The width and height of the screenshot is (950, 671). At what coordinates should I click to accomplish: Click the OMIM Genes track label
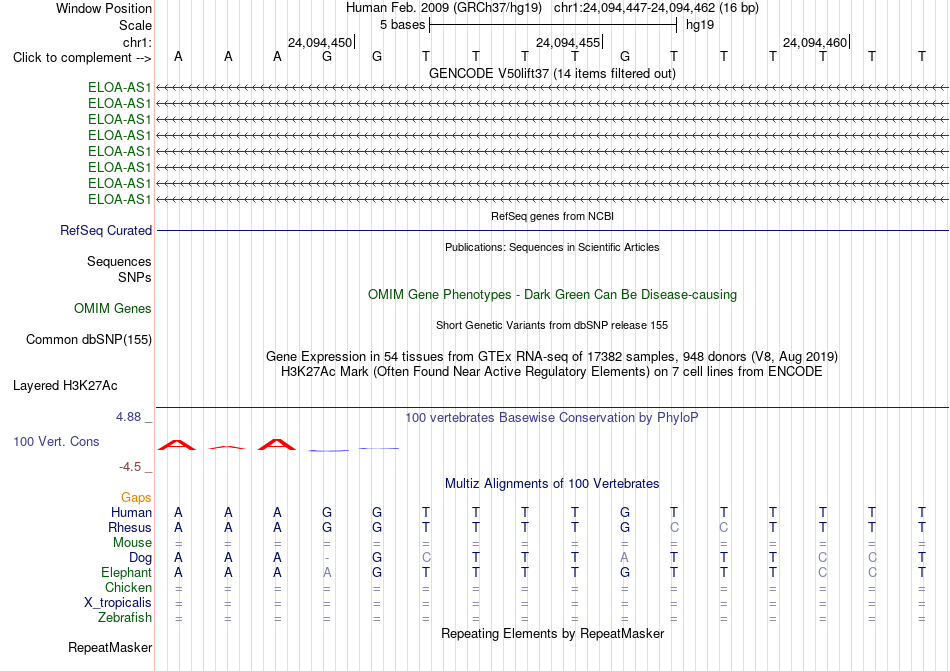point(113,309)
